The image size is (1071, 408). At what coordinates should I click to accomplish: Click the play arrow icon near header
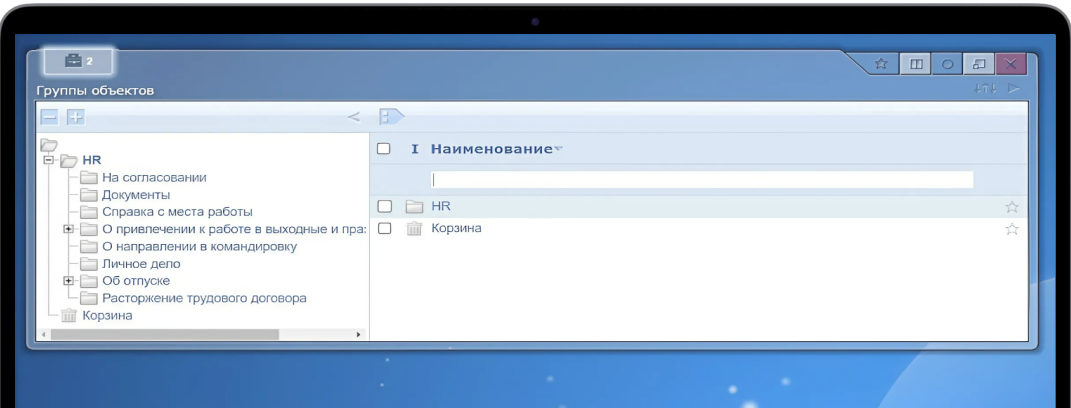pos(1014,89)
